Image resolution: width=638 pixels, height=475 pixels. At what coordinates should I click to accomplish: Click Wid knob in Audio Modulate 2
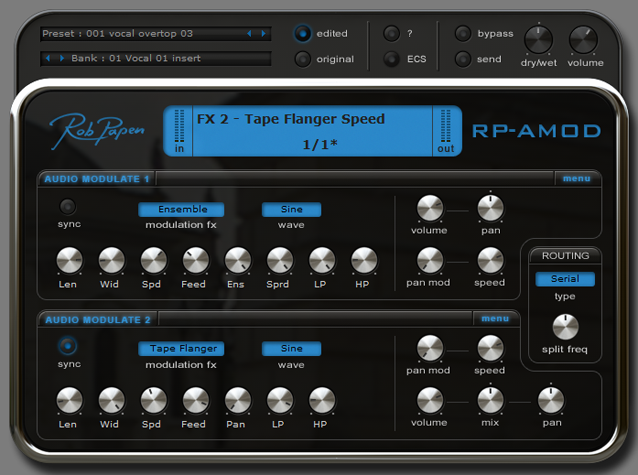tap(111, 400)
